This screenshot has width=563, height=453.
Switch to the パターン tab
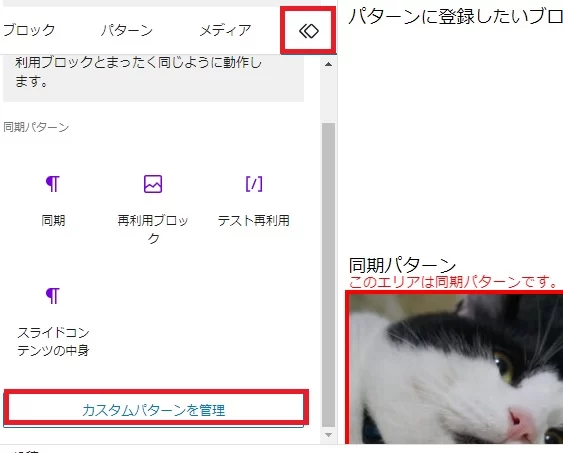click(127, 30)
